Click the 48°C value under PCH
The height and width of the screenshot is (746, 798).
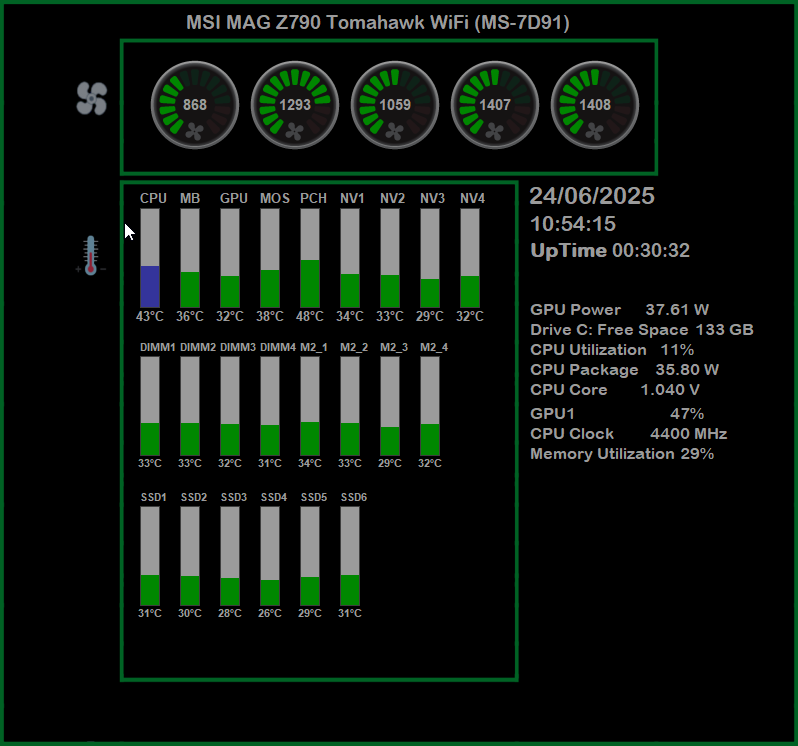coord(310,317)
